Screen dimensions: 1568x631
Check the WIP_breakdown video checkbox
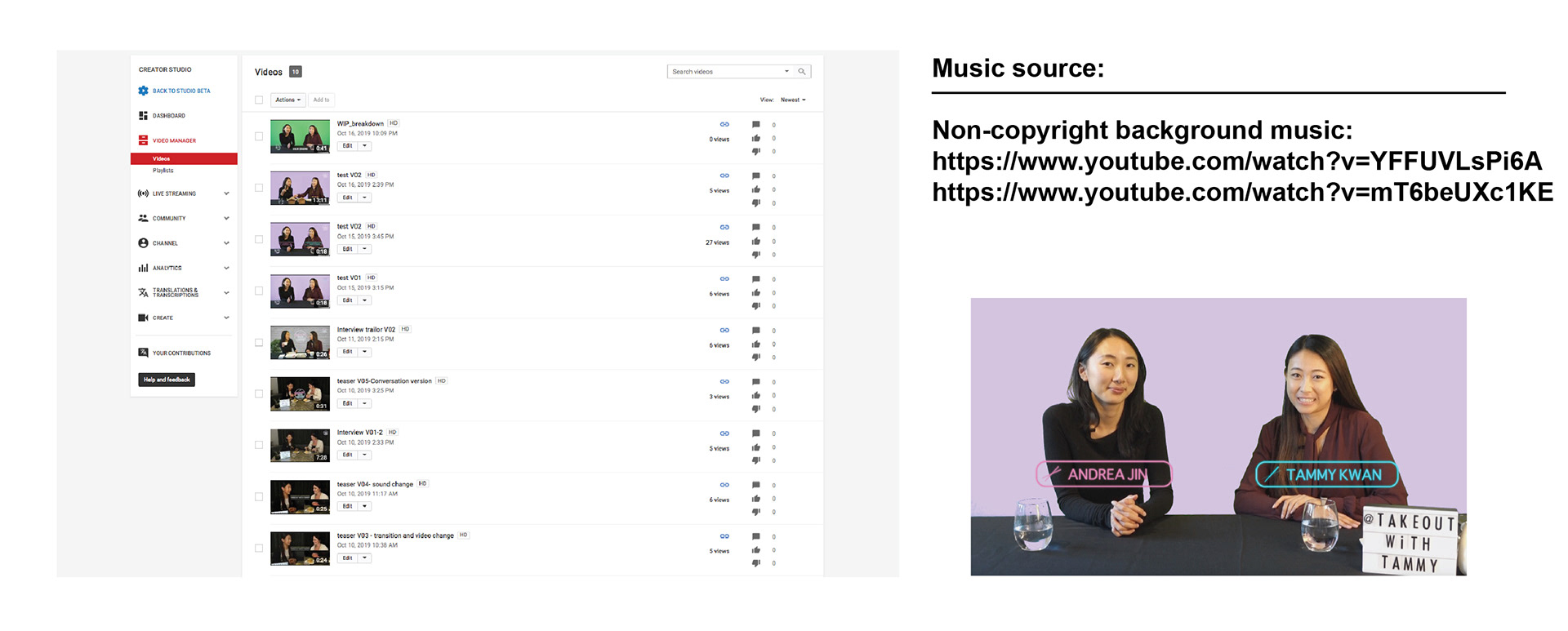259,136
